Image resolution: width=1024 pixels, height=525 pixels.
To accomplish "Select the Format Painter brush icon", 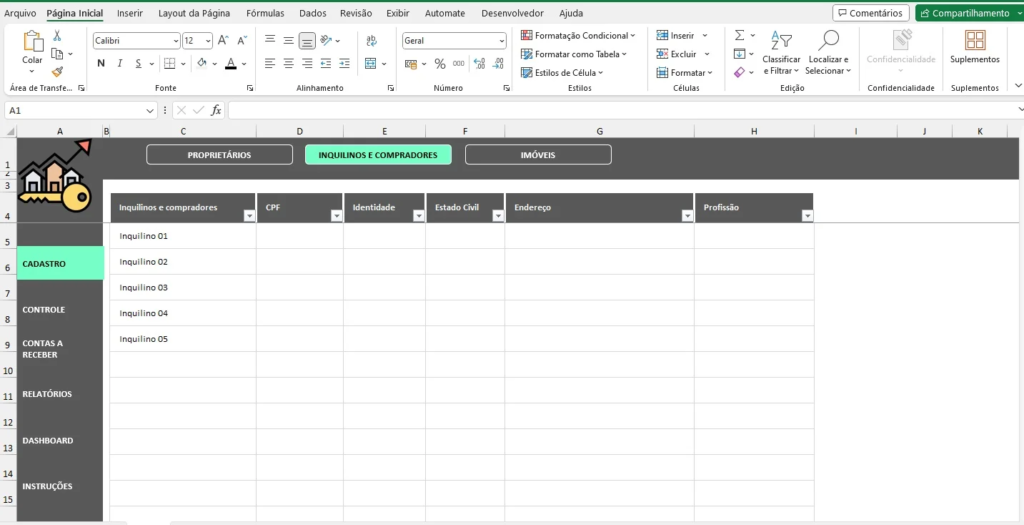I will click(57, 71).
